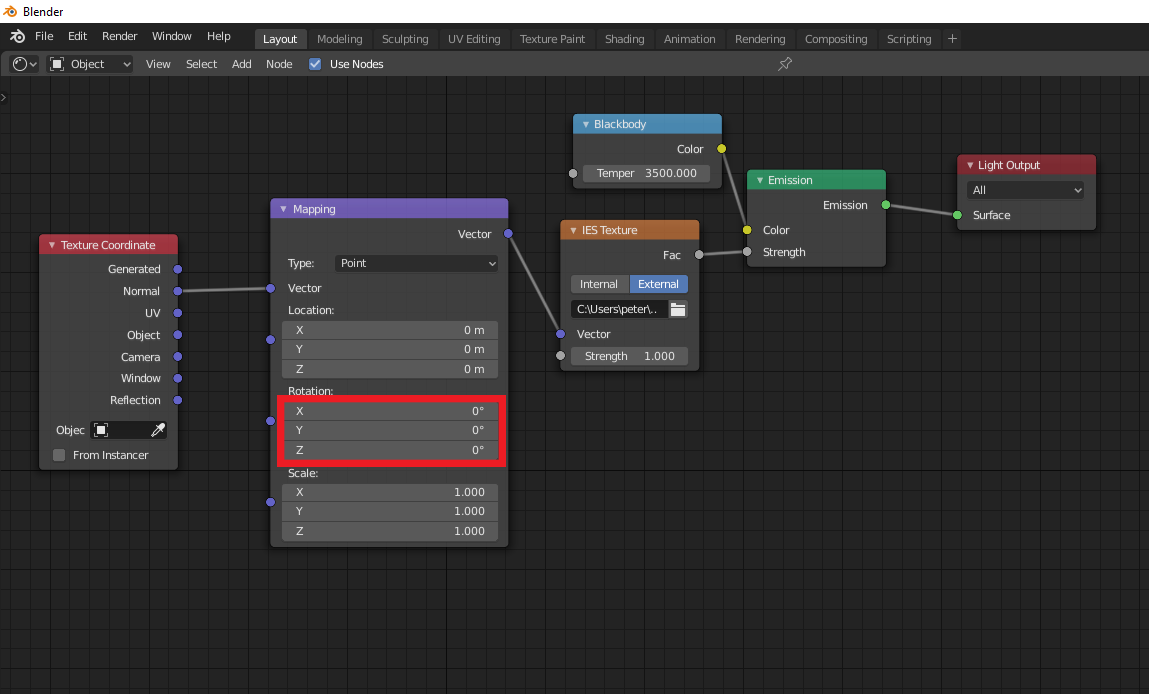Image resolution: width=1149 pixels, height=694 pixels.
Task: Open the node editor View menu
Action: pos(158,64)
